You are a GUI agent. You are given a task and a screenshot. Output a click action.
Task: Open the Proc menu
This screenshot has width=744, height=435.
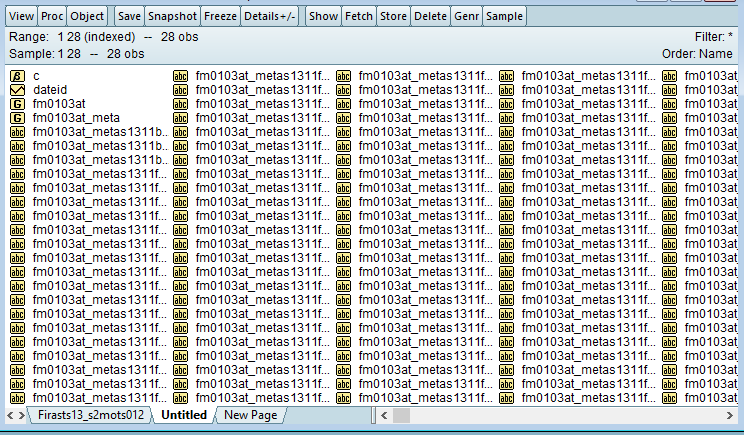(53, 16)
